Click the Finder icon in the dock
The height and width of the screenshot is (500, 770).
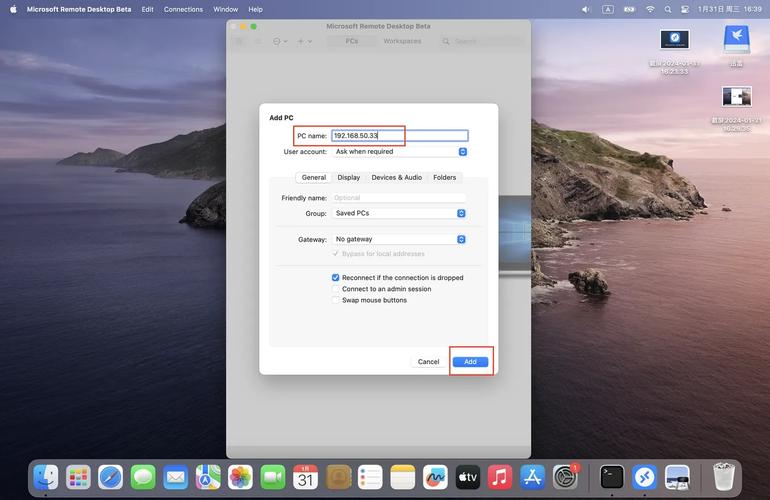[46, 477]
